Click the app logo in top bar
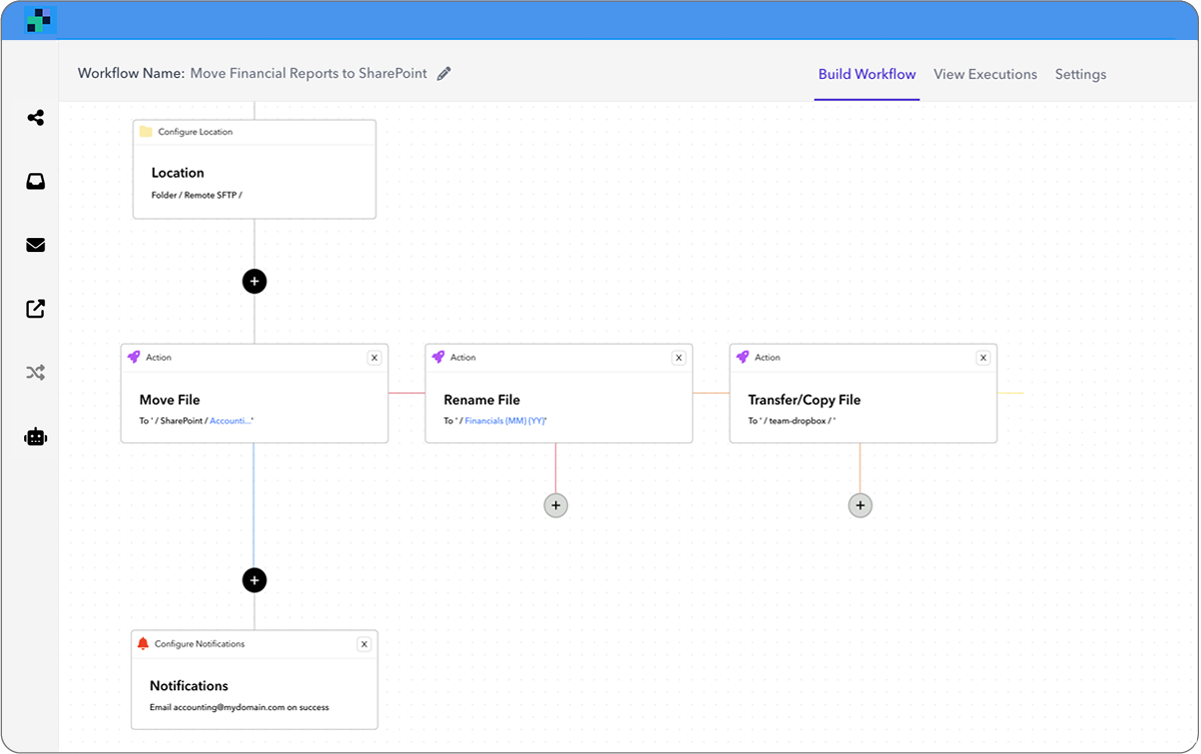The height and width of the screenshot is (754, 1201). point(40,20)
